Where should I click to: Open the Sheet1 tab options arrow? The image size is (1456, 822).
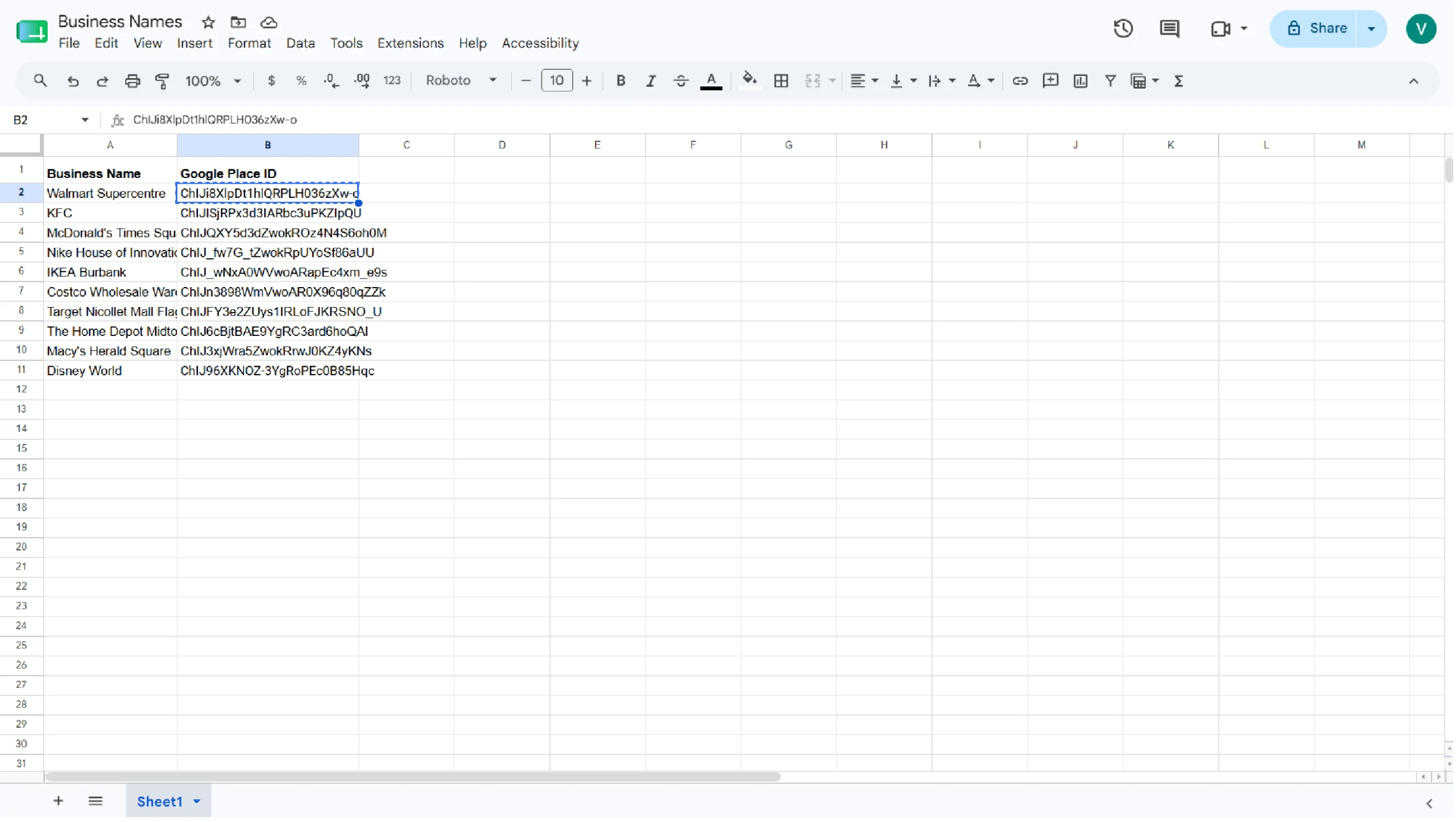[197, 802]
